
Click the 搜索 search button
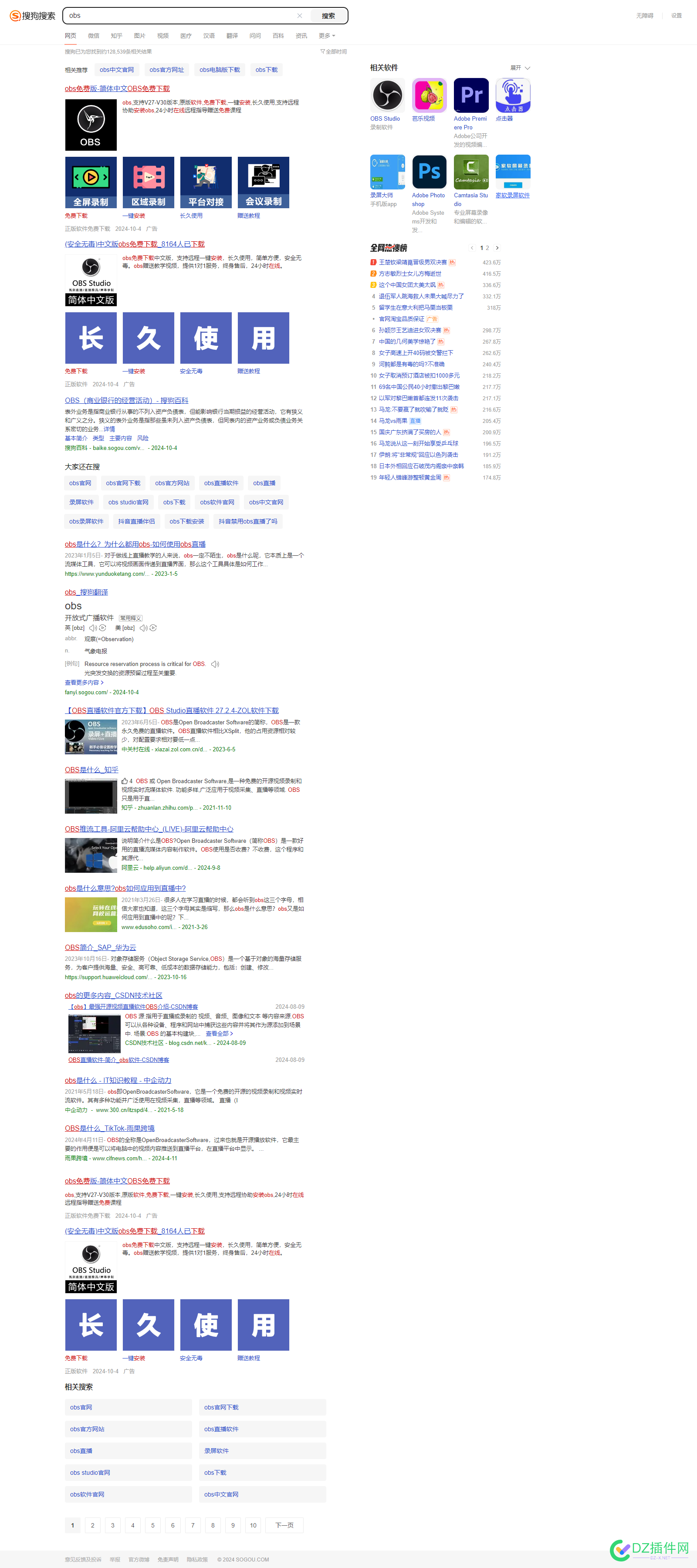pyautogui.click(x=329, y=16)
